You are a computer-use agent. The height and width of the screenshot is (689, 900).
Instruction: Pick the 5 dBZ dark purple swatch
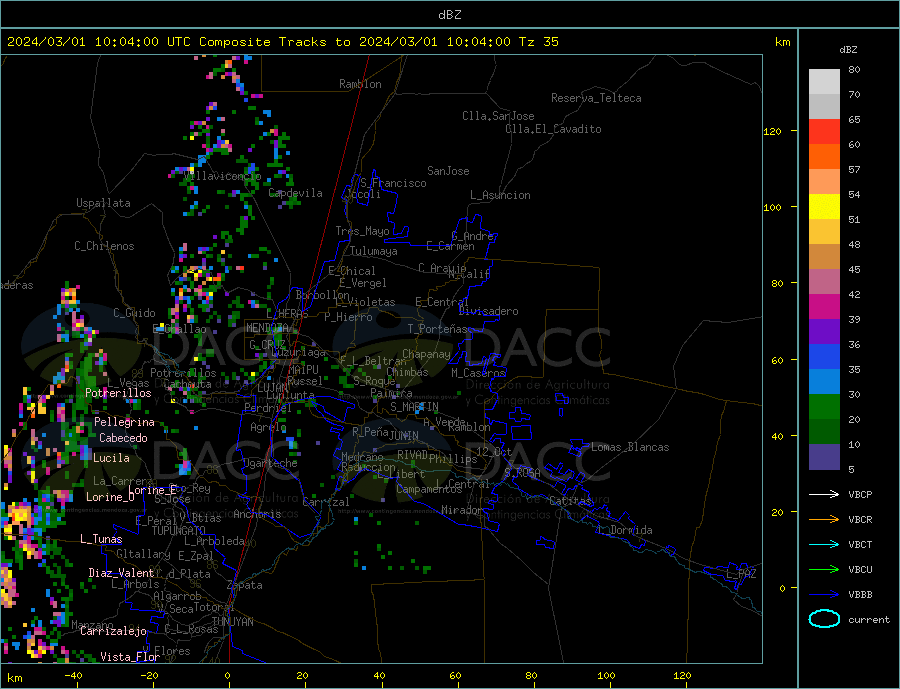click(x=824, y=457)
